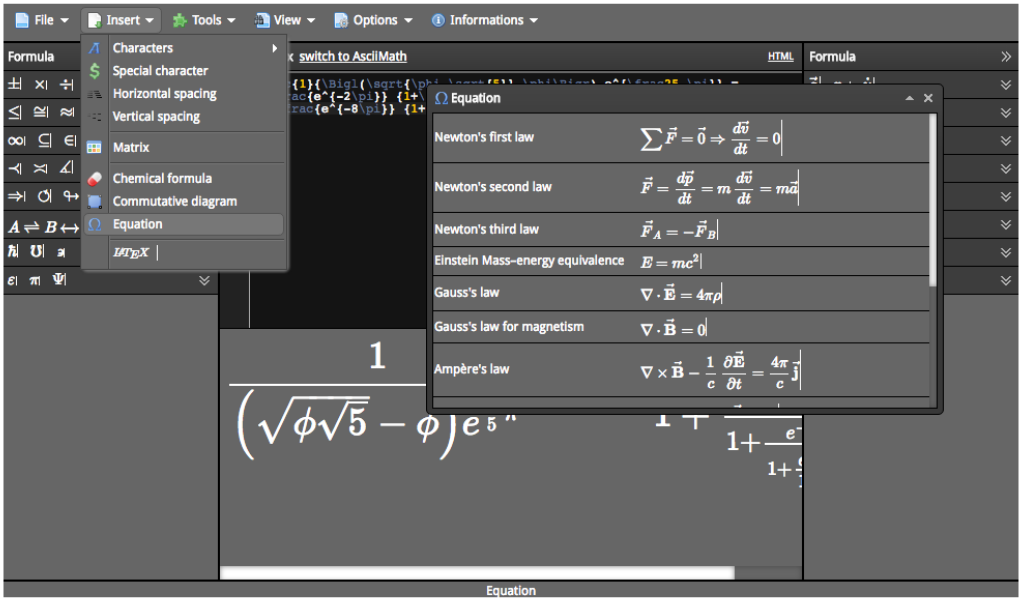Open the Options menu
The height and width of the screenshot is (600, 1024).
tap(373, 19)
